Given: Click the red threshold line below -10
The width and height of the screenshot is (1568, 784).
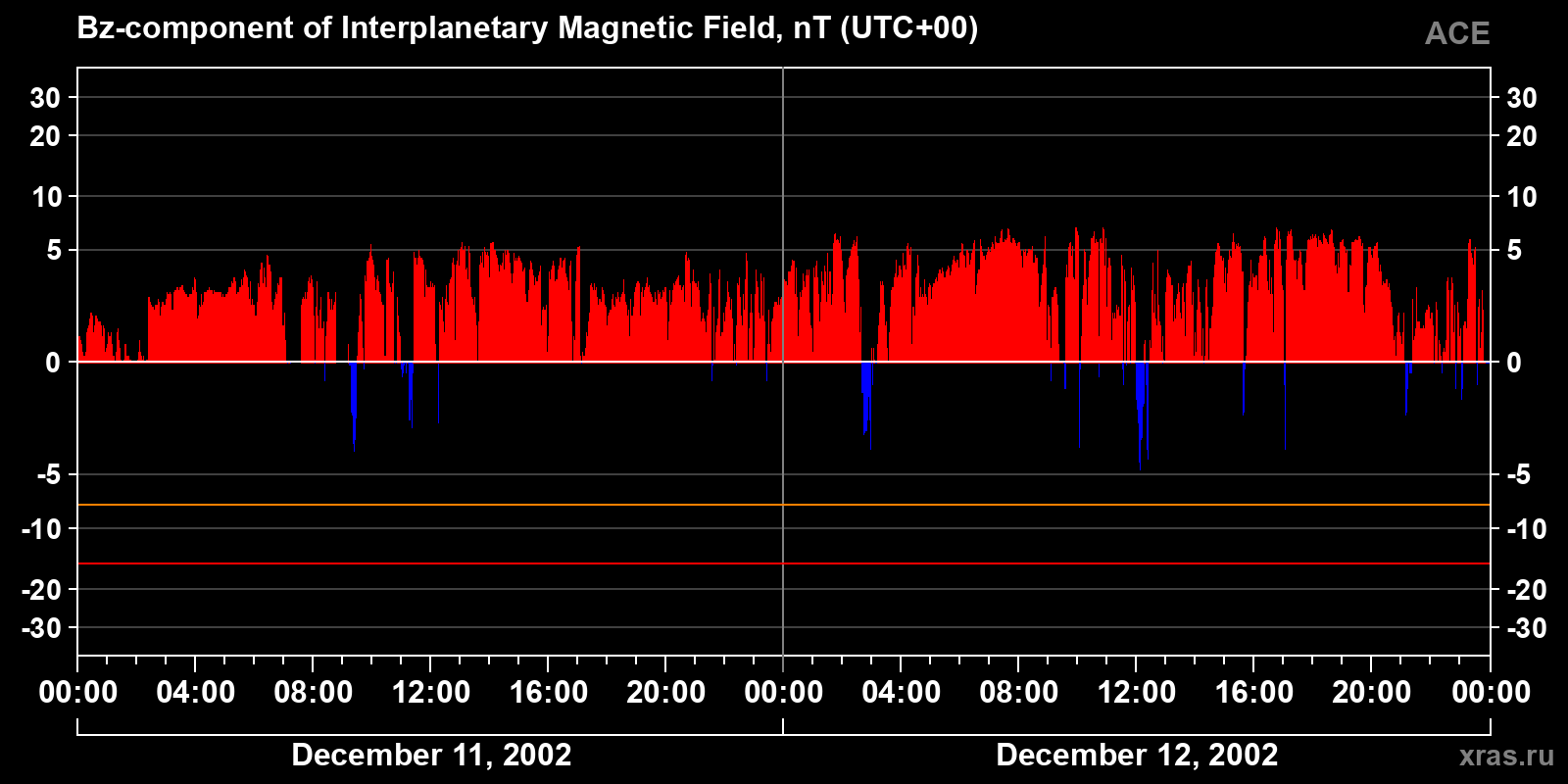Looking at the screenshot, I should [x=784, y=563].
